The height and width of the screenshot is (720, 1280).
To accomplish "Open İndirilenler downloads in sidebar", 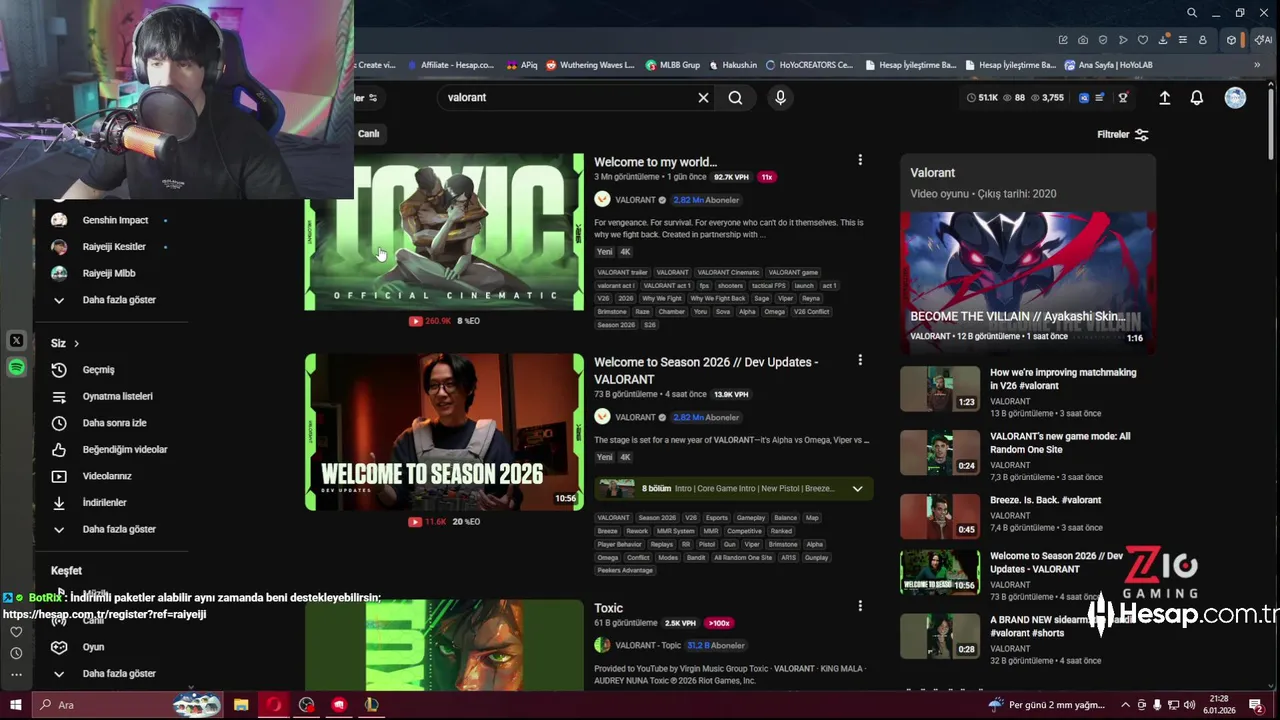I will click(x=104, y=503).
